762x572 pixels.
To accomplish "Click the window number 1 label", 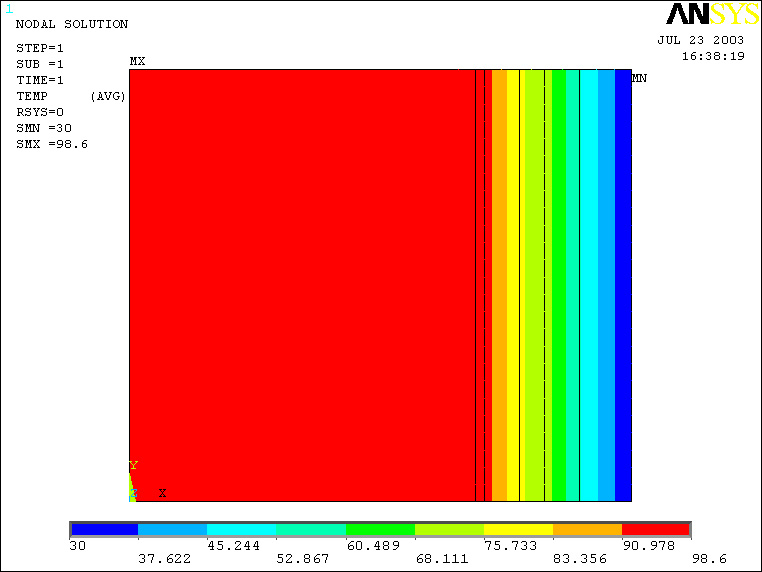I will [9, 9].
